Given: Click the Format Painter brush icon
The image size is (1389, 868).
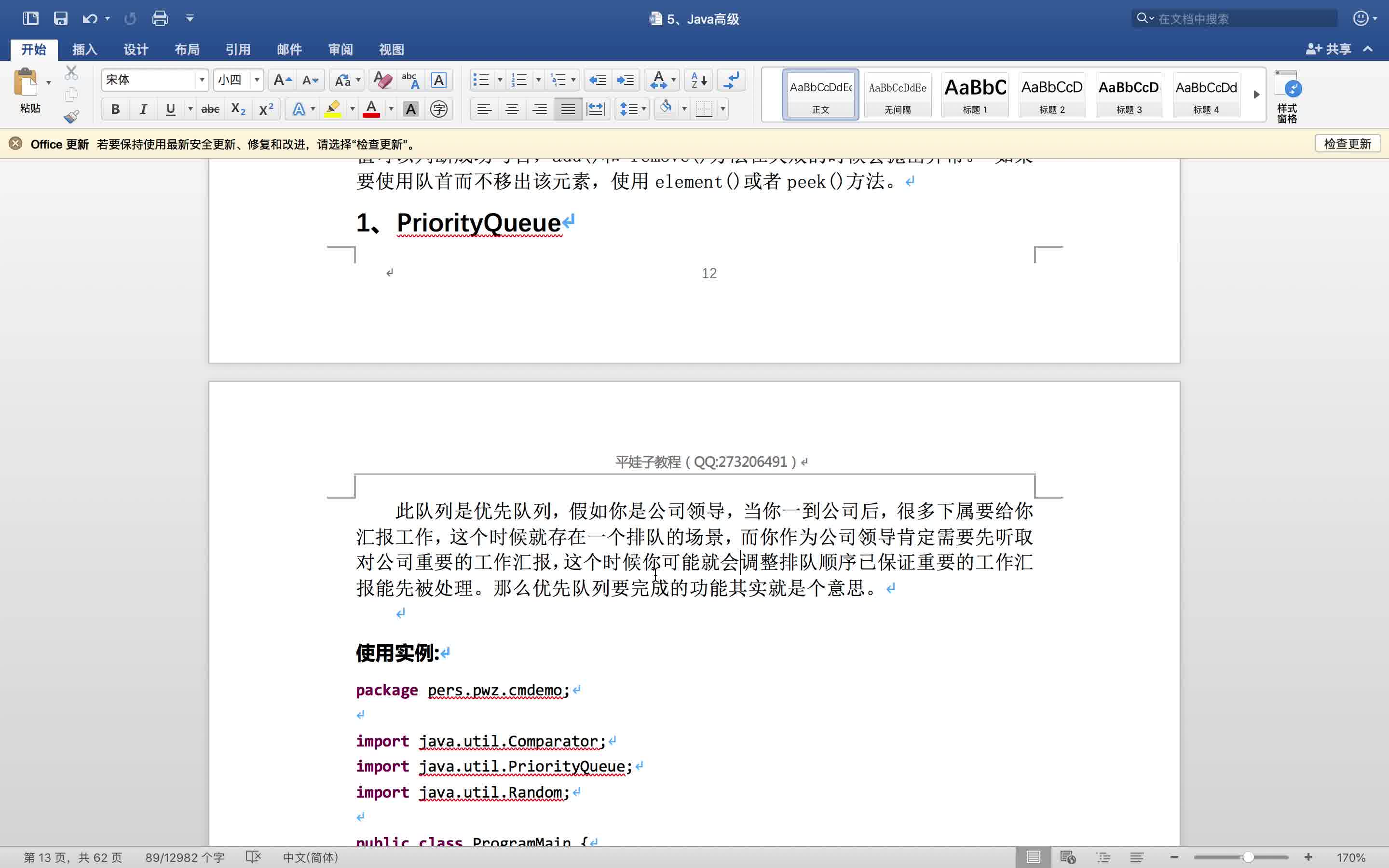Looking at the screenshot, I should [x=71, y=117].
